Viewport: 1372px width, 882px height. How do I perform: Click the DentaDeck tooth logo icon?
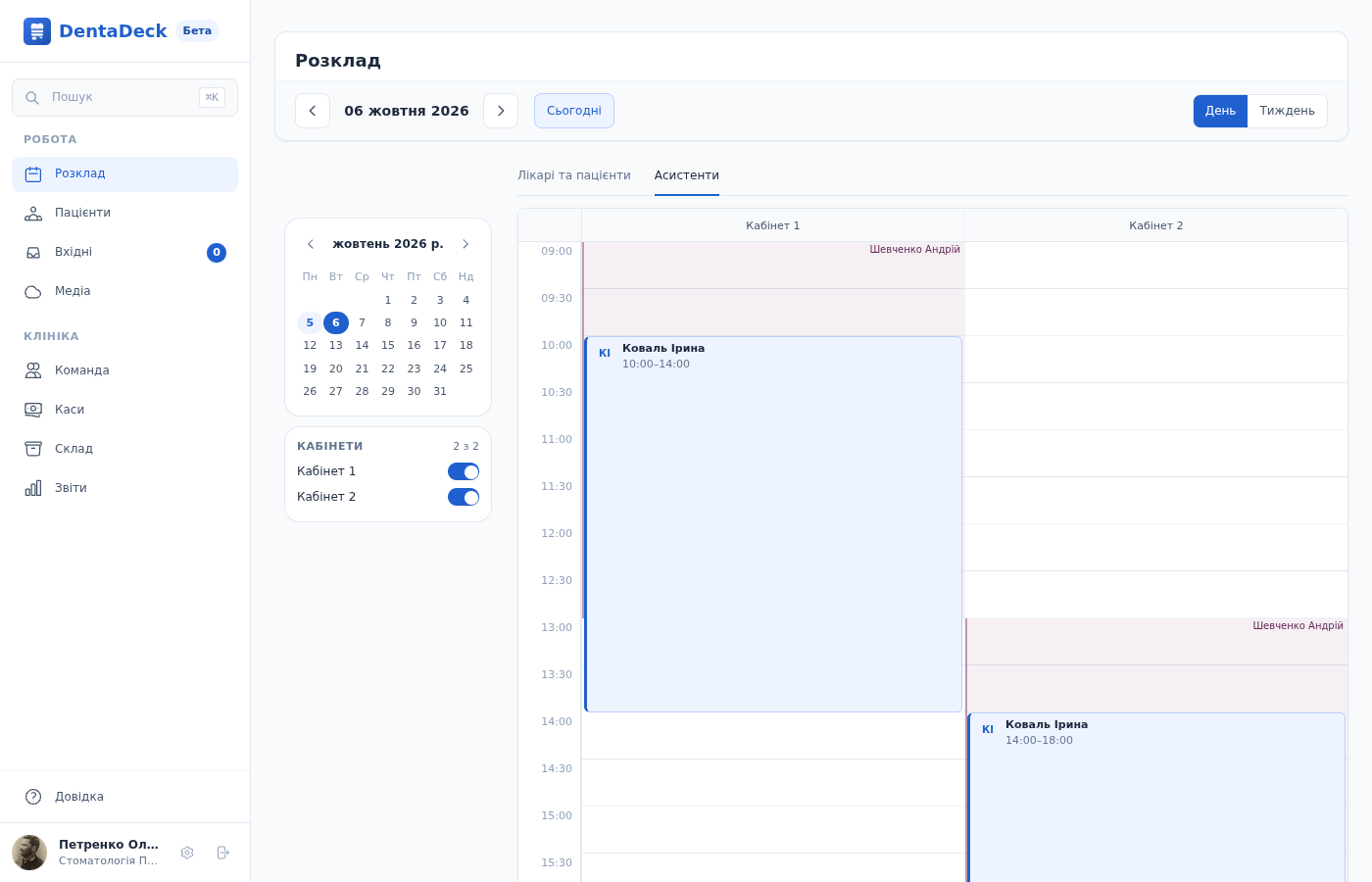[x=37, y=31]
